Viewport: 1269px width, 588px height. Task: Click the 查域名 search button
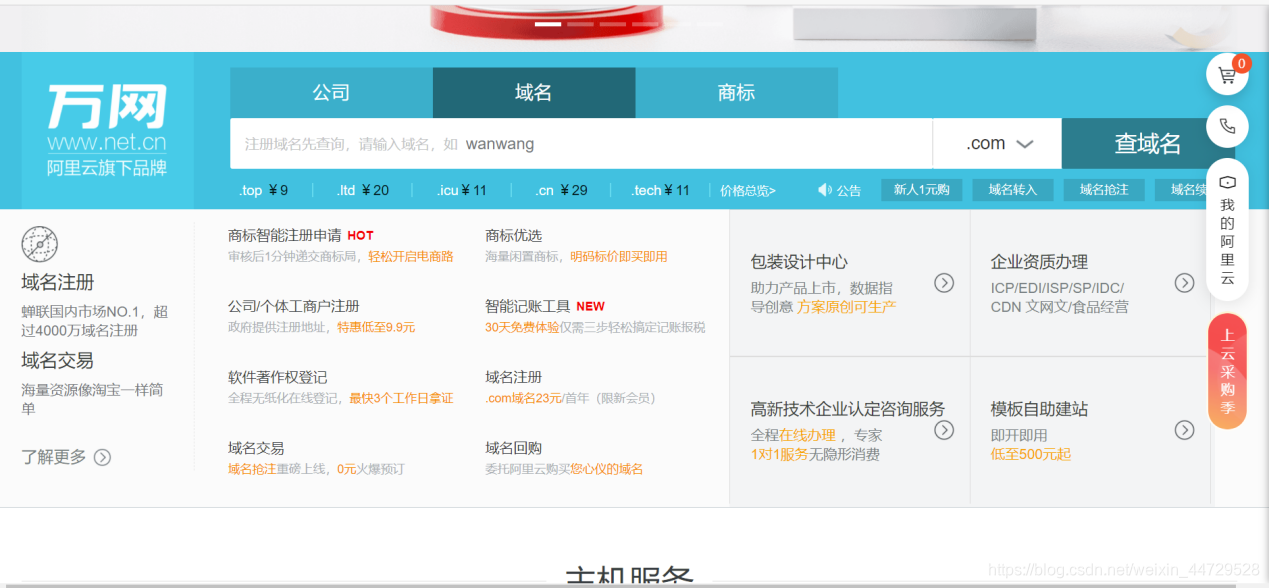click(x=1147, y=143)
